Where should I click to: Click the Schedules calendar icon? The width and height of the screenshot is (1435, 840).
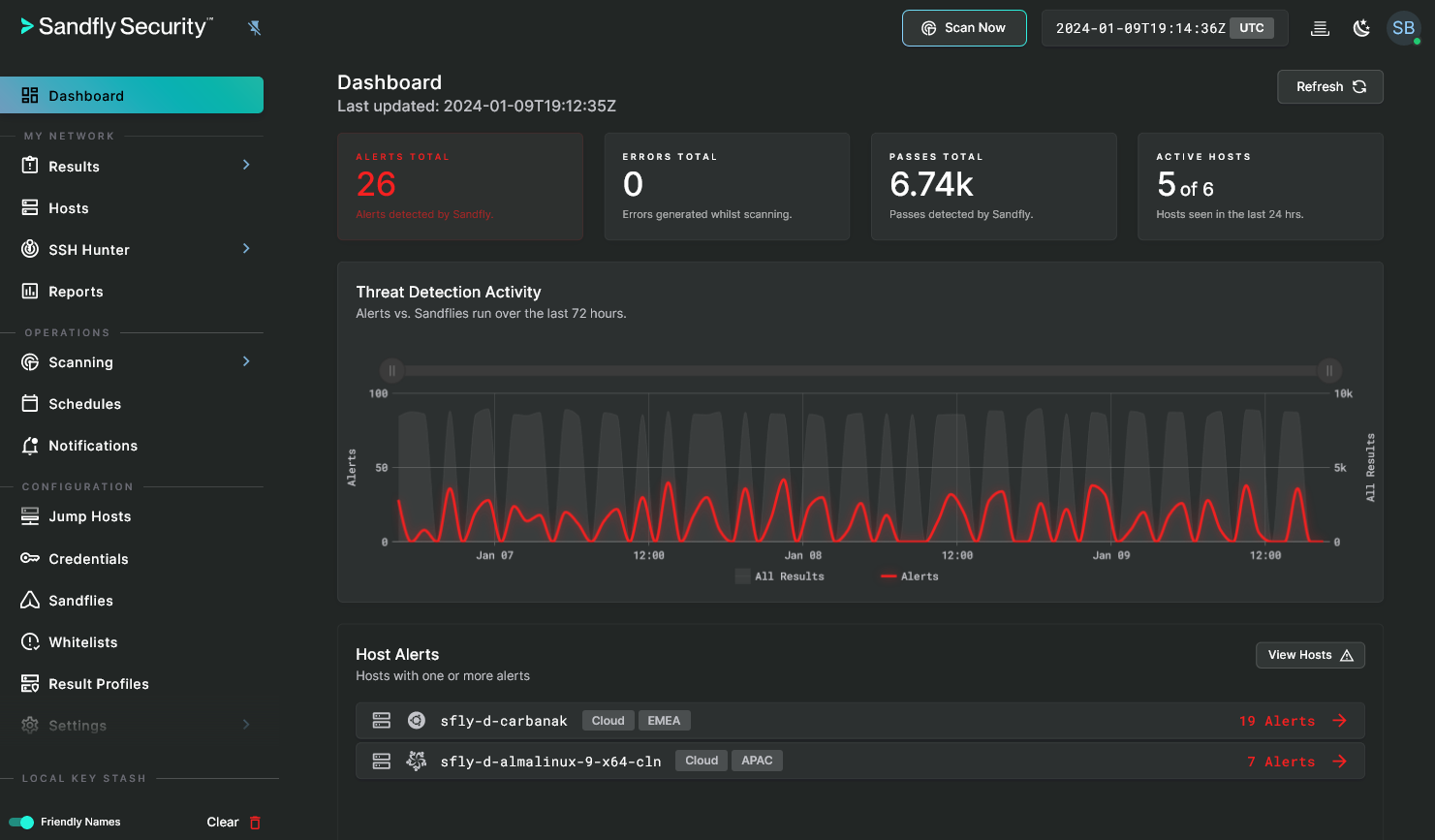(30, 403)
